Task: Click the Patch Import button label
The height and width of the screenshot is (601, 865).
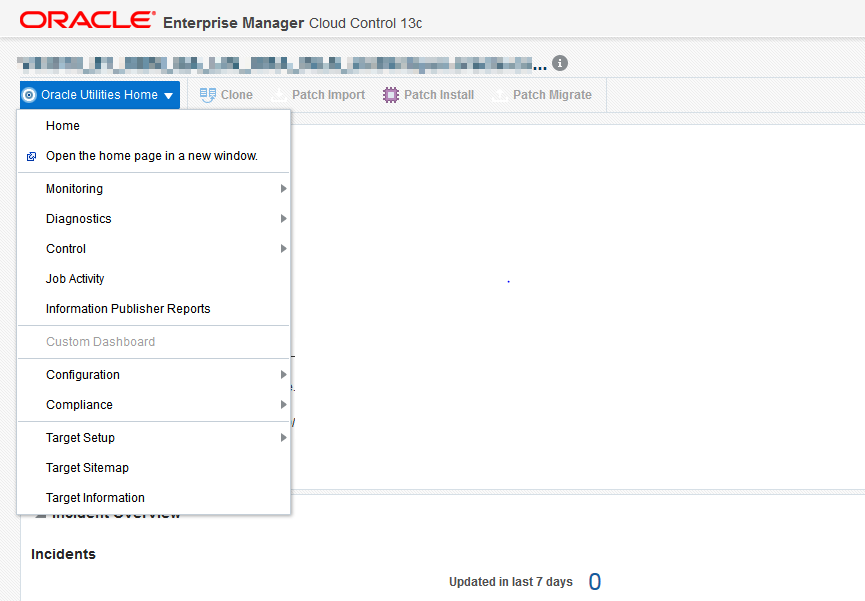Action: (329, 95)
